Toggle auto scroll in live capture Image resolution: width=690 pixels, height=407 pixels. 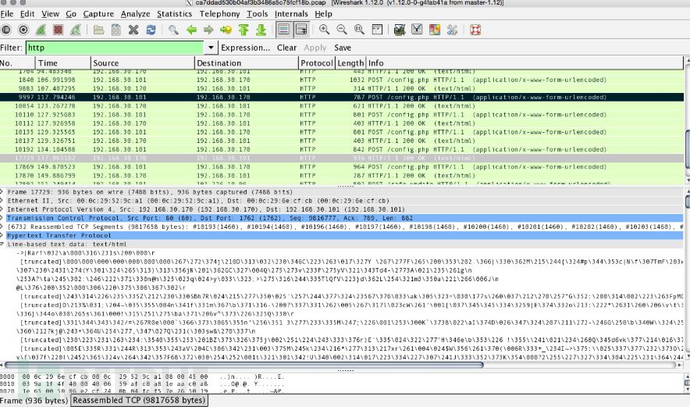click(x=301, y=30)
